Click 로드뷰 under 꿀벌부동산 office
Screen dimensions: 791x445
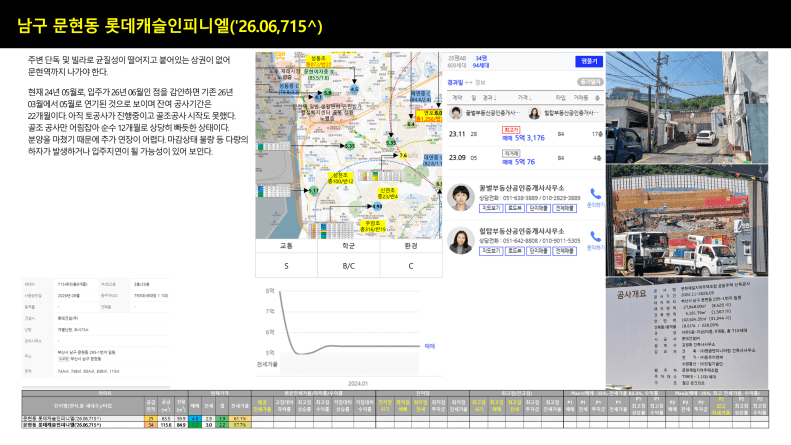pos(514,208)
